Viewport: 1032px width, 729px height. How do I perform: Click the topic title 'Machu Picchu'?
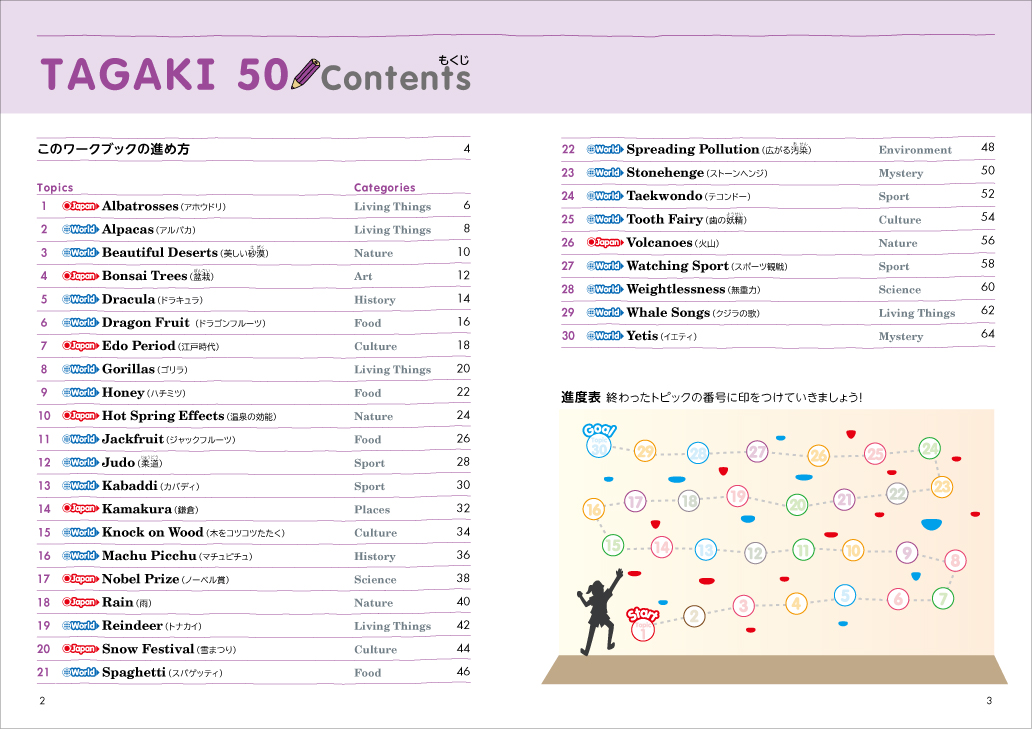(x=149, y=555)
